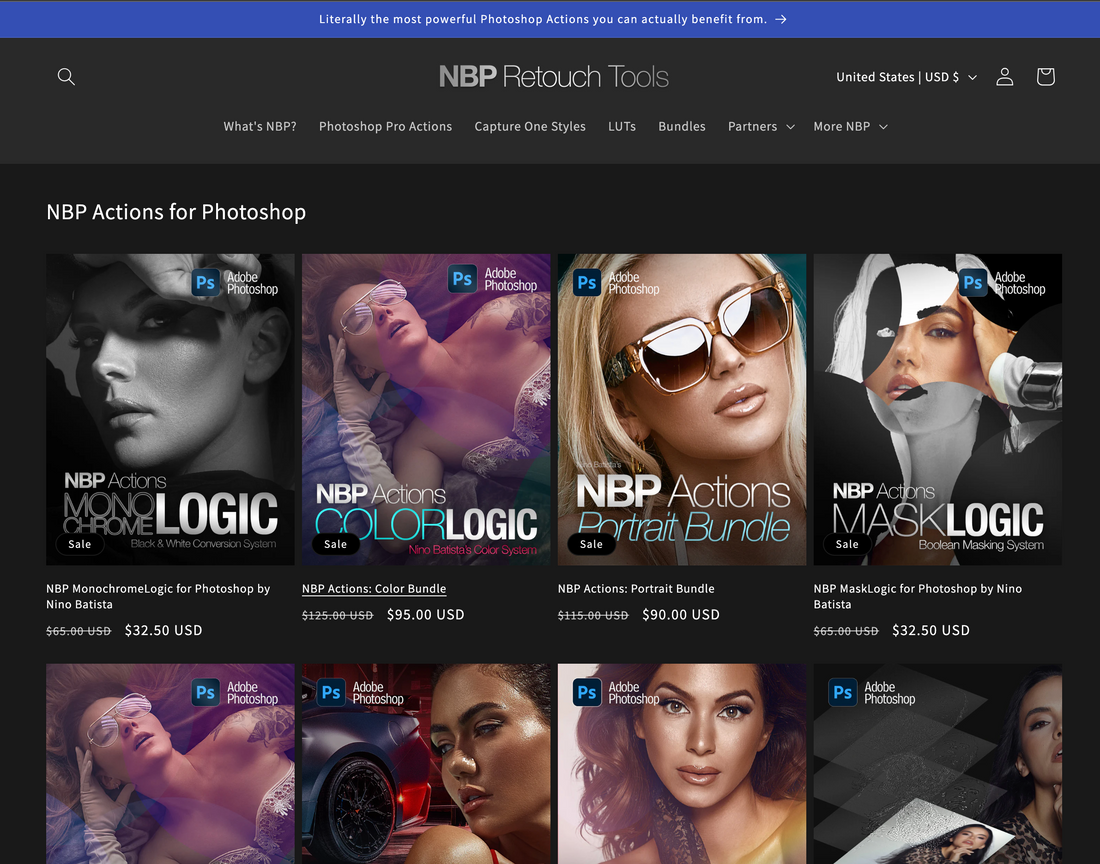Open the LUTs menu item
This screenshot has width=1100, height=864.
point(622,126)
